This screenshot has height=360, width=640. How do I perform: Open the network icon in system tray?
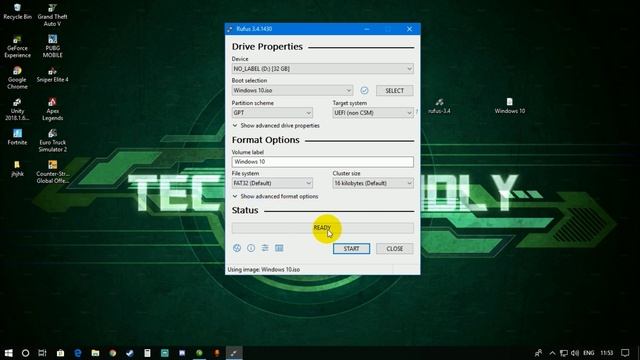point(564,353)
